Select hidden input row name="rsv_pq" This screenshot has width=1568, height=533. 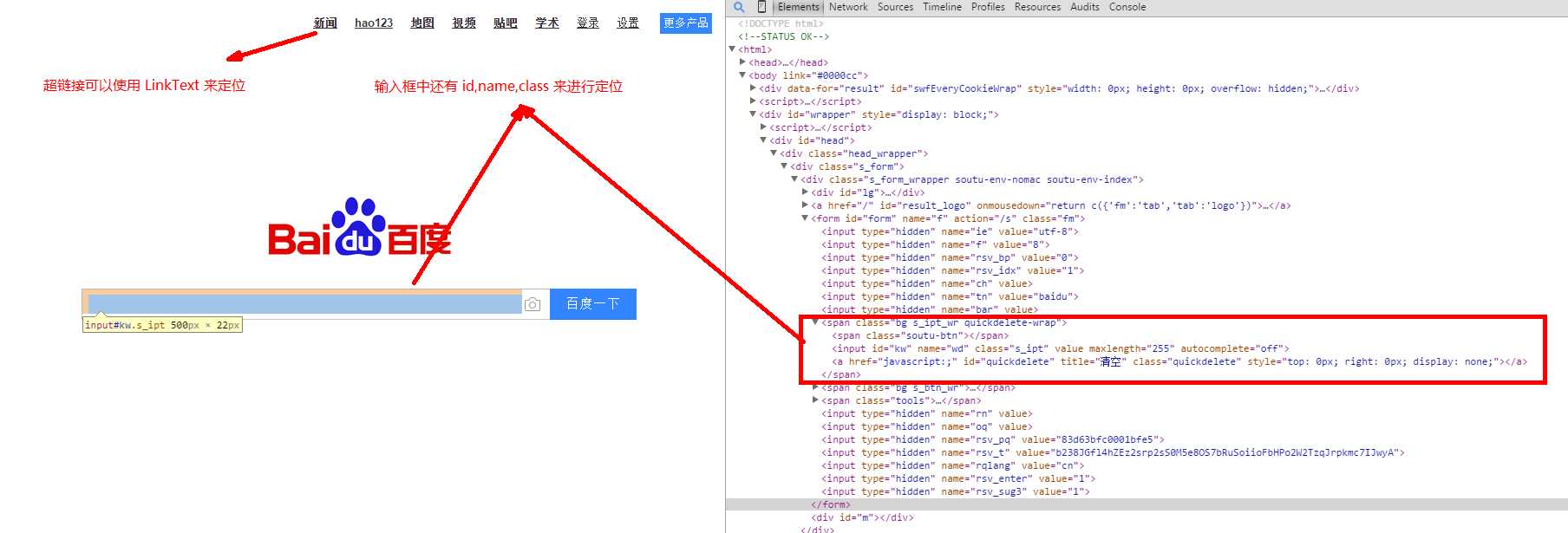pyautogui.click(x=993, y=439)
